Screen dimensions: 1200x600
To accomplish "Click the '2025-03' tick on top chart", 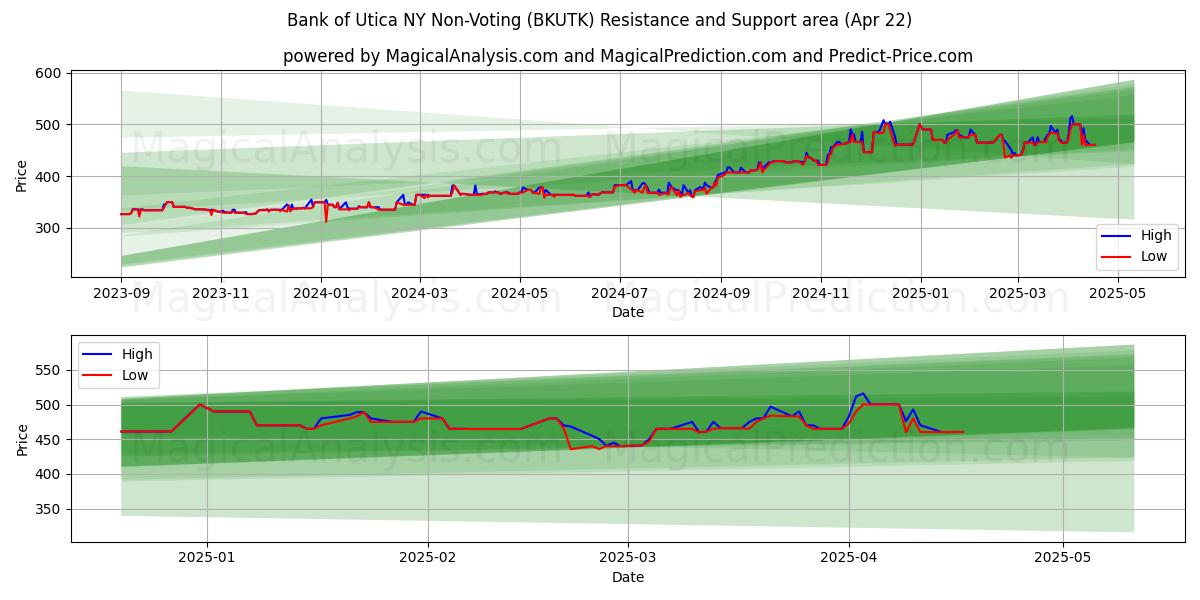I will pyautogui.click(x=1017, y=293).
